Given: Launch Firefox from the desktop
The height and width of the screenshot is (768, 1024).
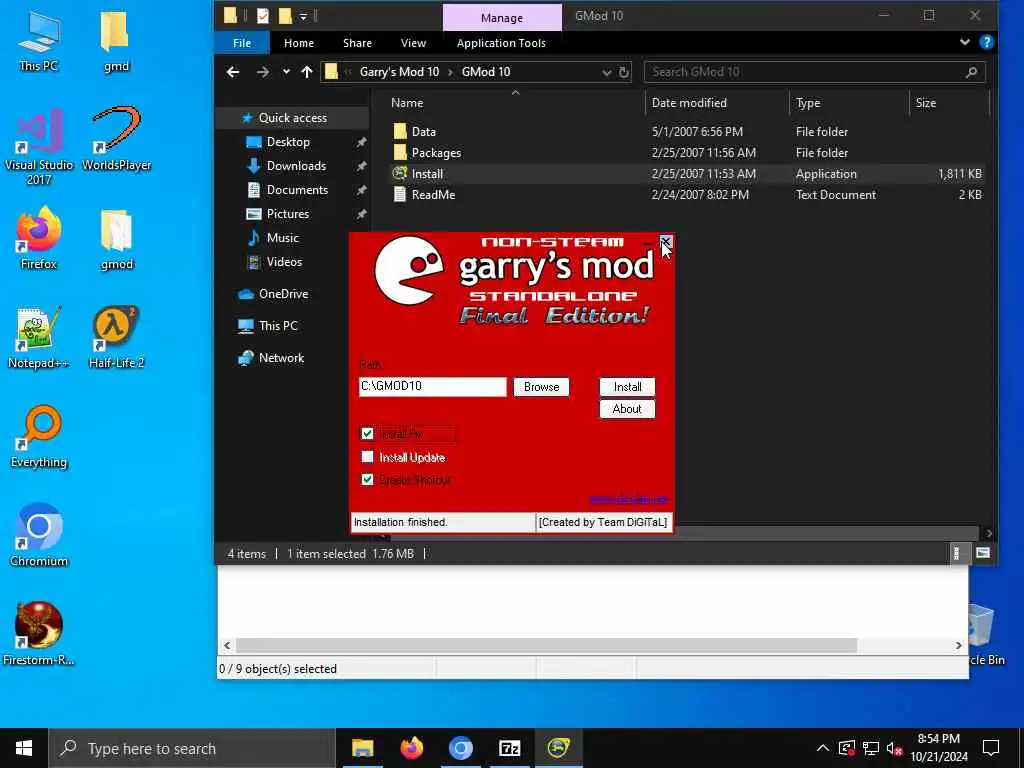Looking at the screenshot, I should 39,238.
